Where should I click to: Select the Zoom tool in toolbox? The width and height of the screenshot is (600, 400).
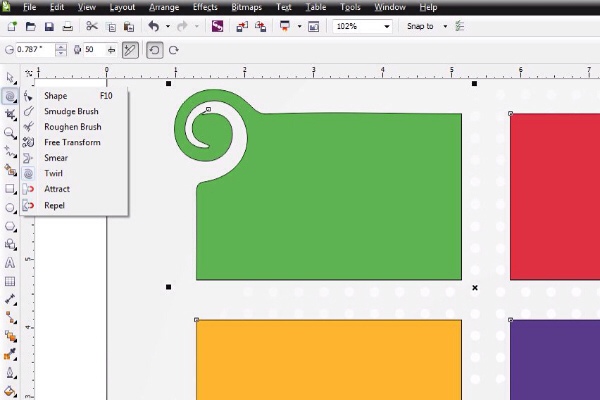tap(10, 132)
